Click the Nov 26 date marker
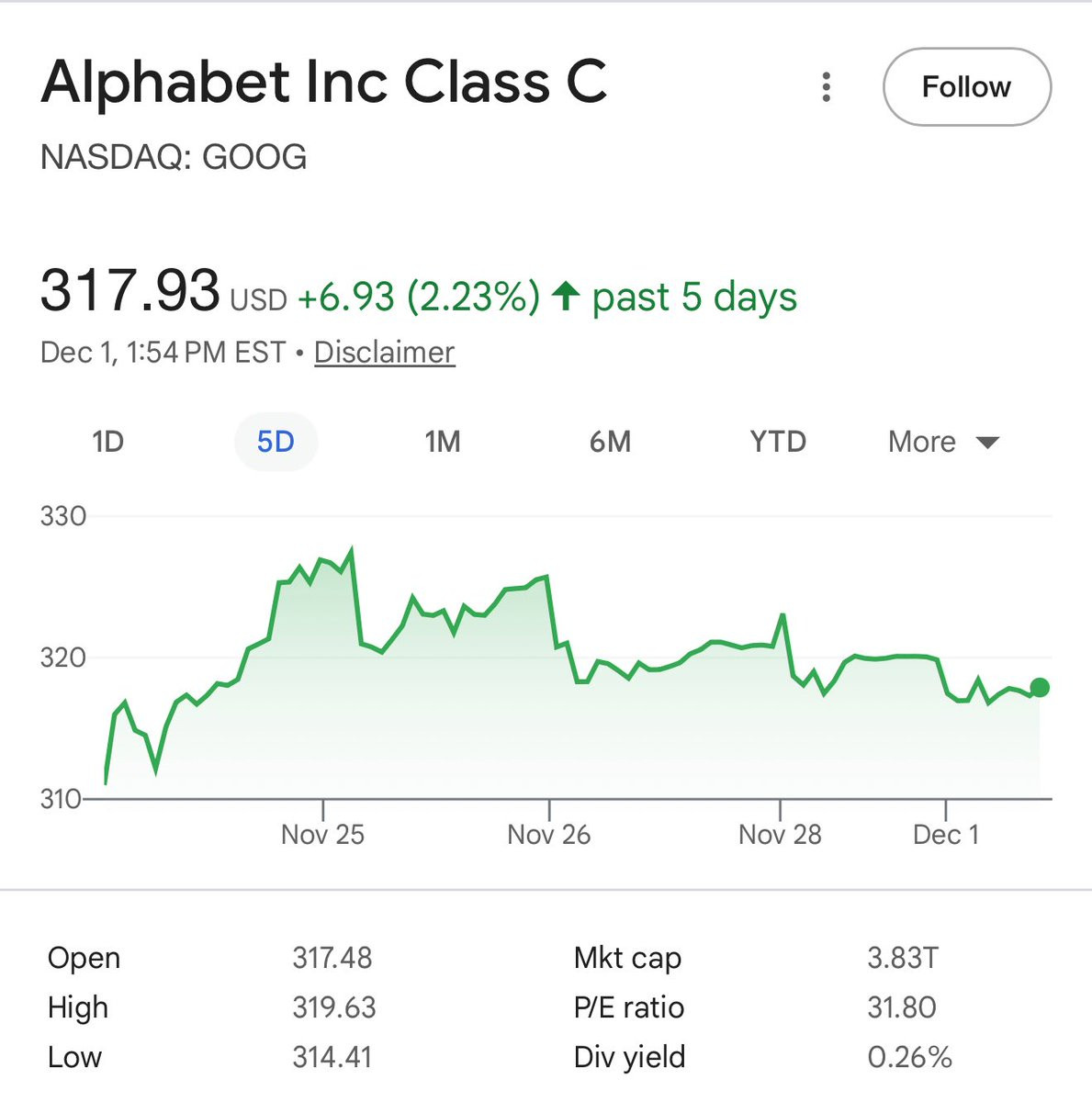This screenshot has height=1102, width=1092. [548, 834]
